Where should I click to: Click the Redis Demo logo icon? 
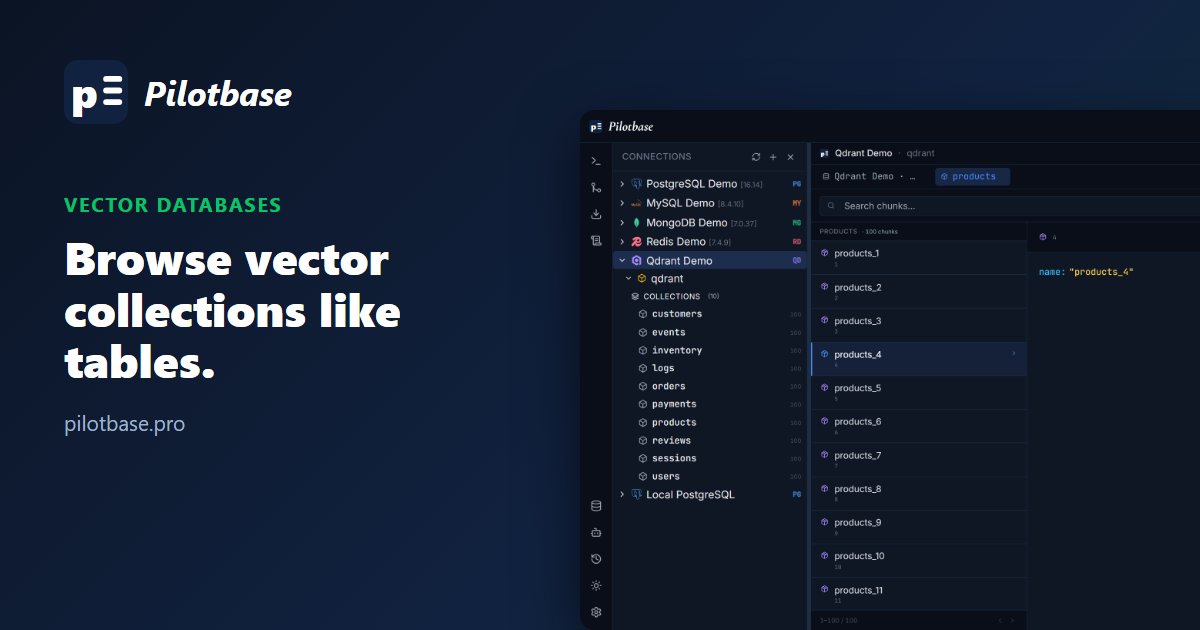(x=637, y=242)
